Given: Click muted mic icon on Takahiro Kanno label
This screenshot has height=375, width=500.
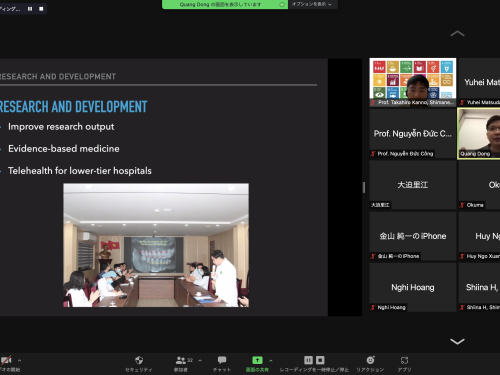Looking at the screenshot, I should [x=373, y=102].
